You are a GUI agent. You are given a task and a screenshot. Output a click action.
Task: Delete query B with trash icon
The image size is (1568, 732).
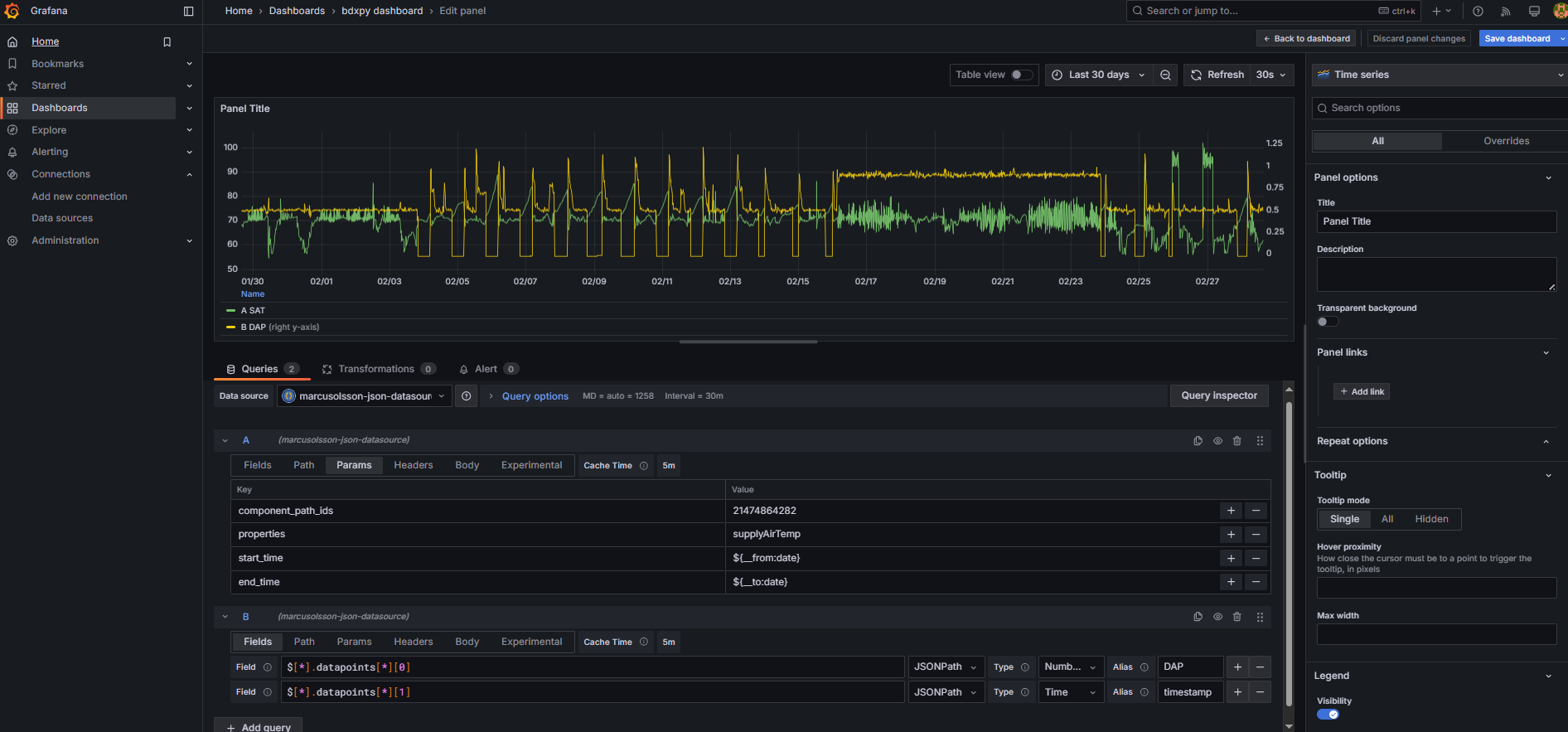coord(1237,617)
